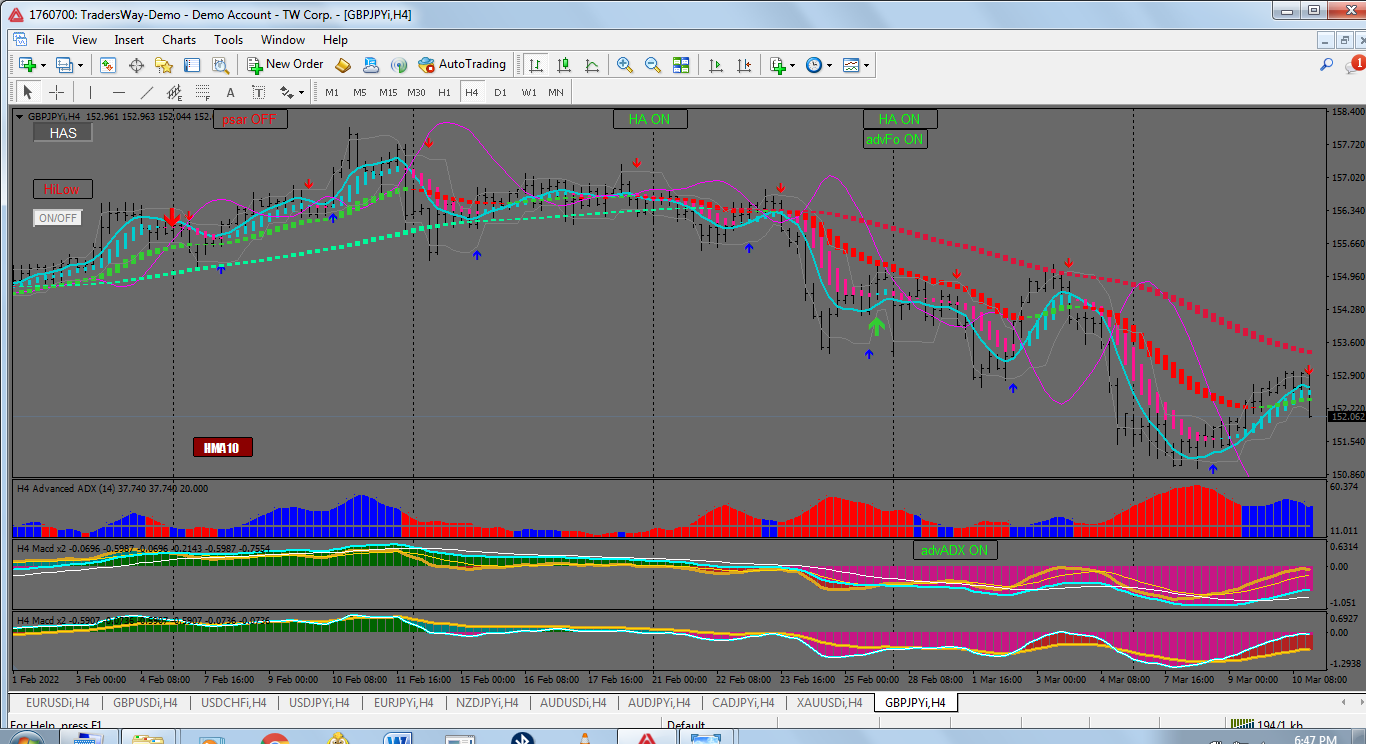Screen dimensions: 1382x744
Task: Open the New Chart dropdown arrow
Action: (41, 65)
